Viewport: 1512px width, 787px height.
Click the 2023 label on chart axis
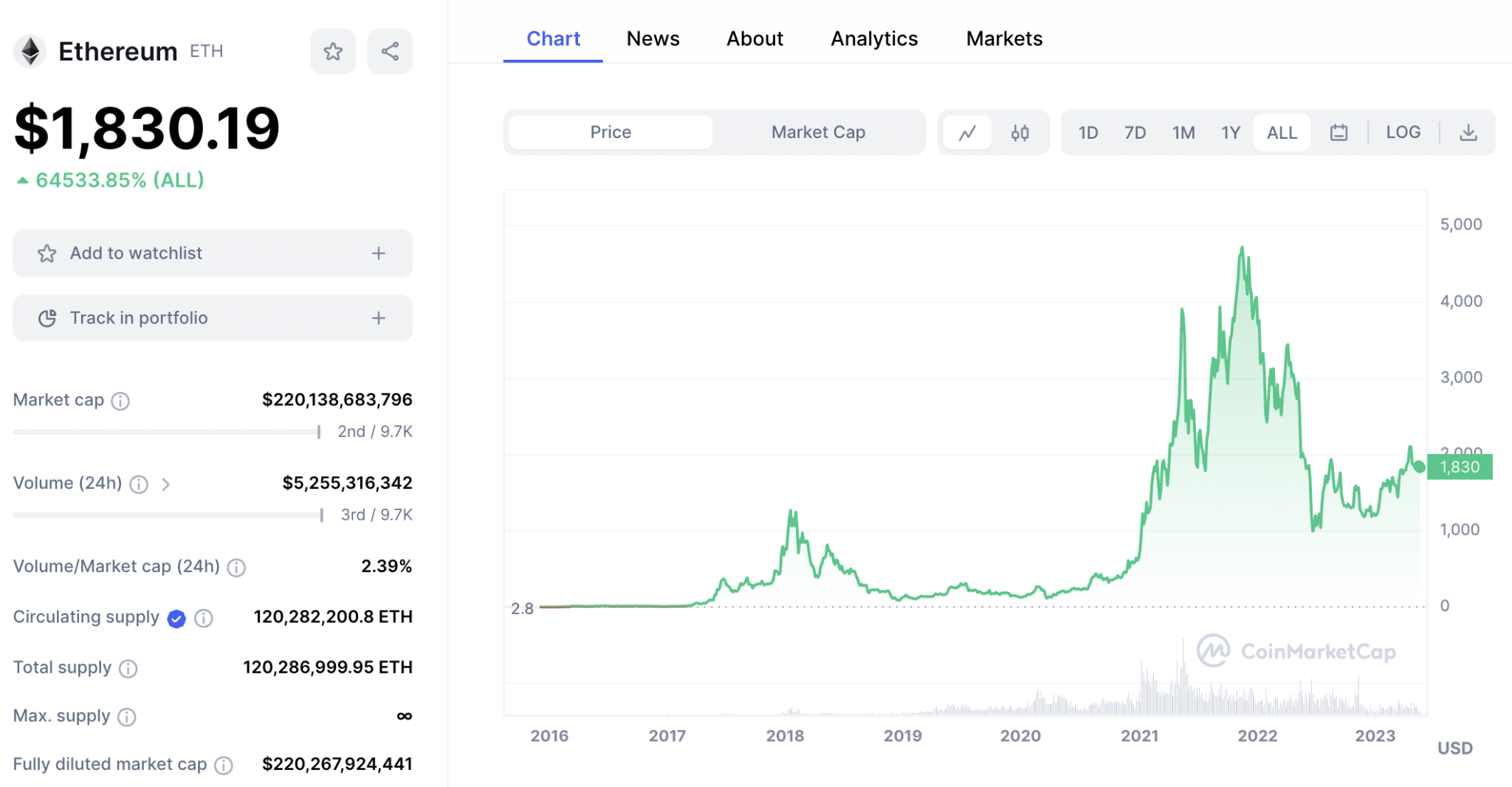point(1375,736)
